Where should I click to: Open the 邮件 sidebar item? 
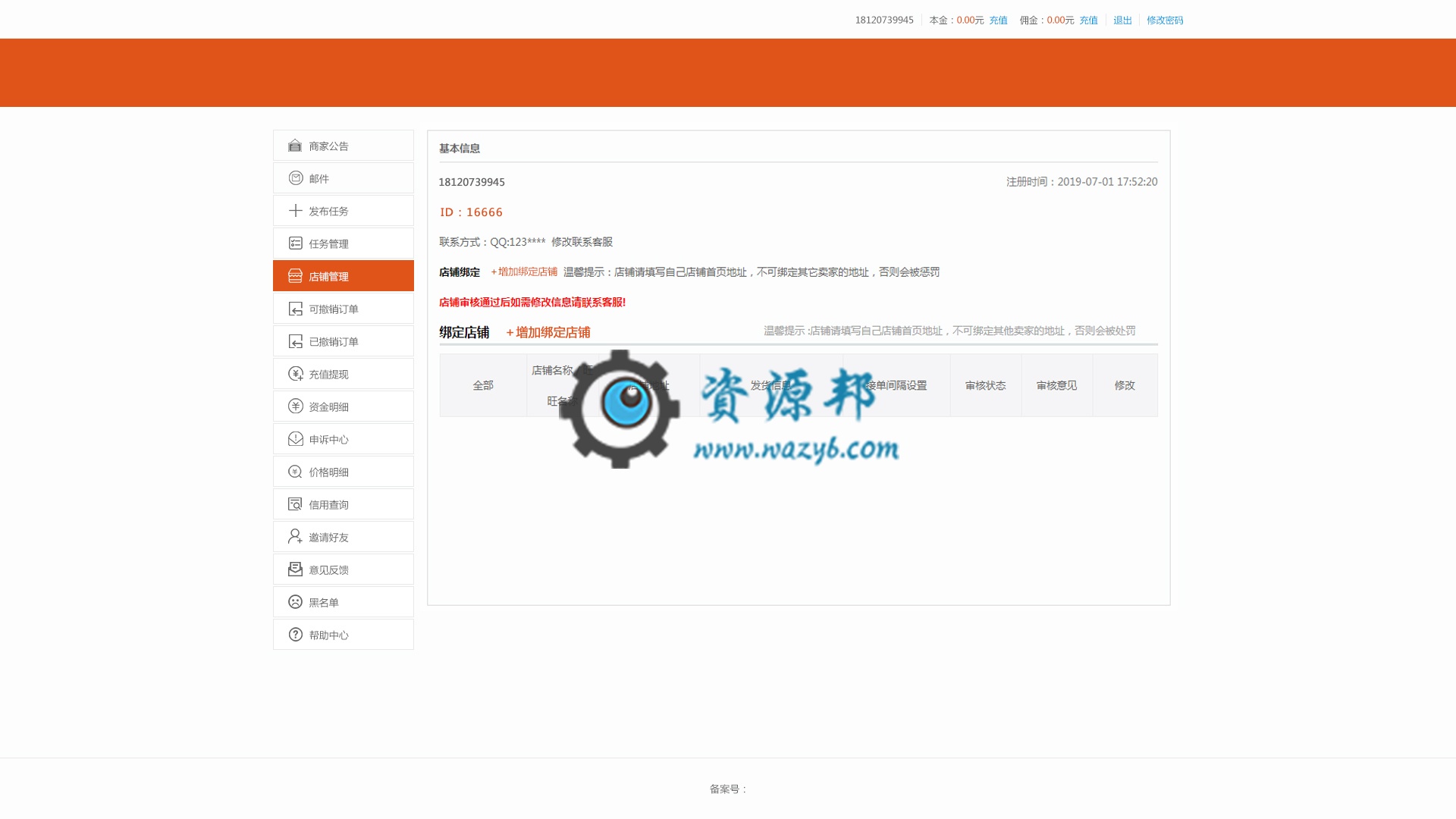344,178
